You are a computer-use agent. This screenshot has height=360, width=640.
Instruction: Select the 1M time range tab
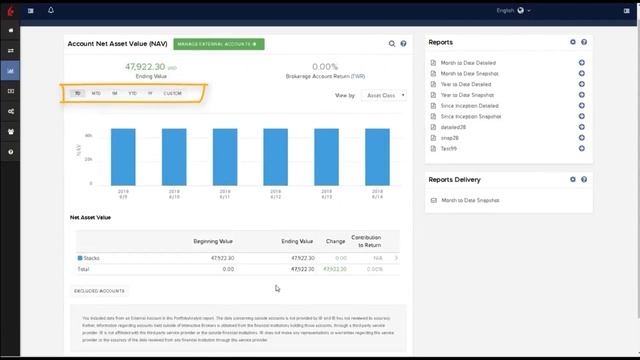[115, 93]
